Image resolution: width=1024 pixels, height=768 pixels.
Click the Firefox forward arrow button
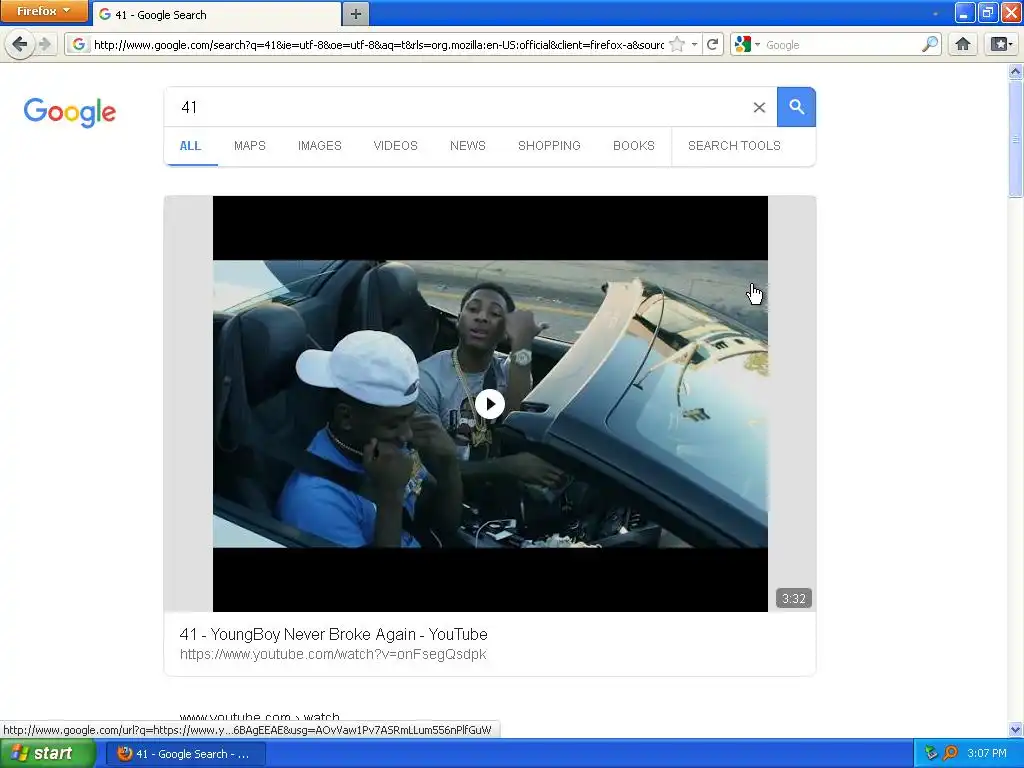click(x=45, y=44)
